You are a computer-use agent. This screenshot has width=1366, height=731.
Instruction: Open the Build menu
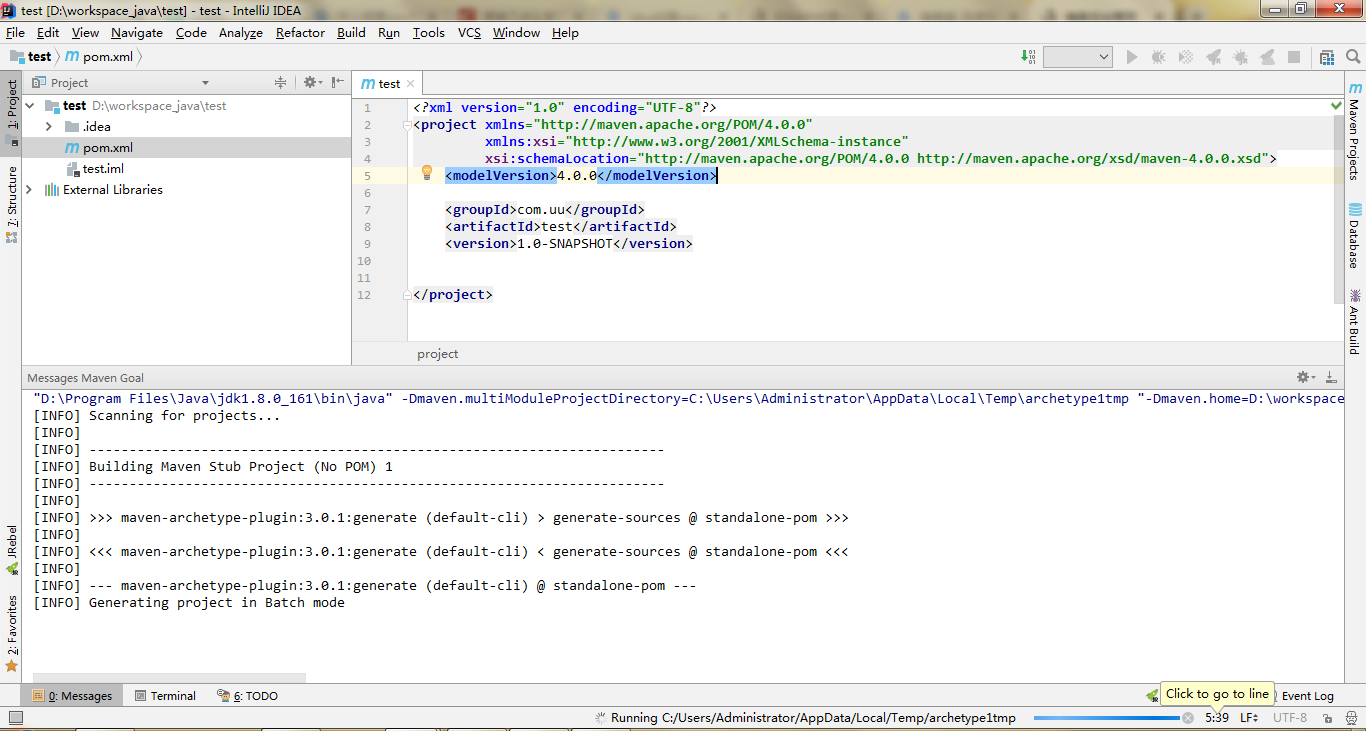pyautogui.click(x=351, y=32)
